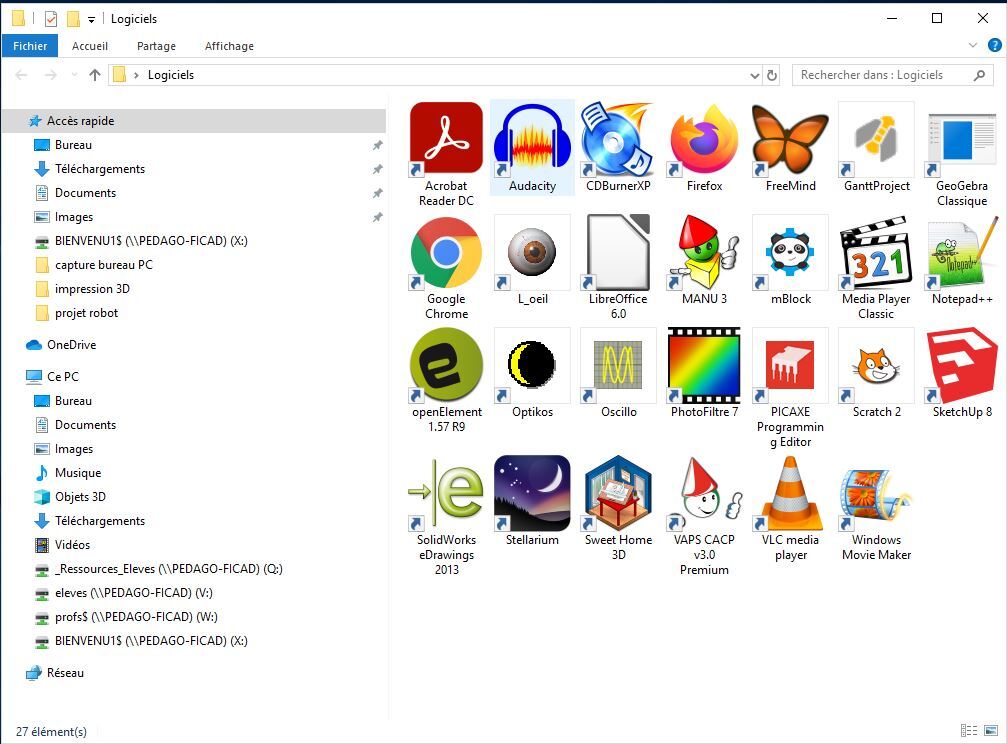Viewport: 1007px width, 744px height.
Task: Select the openElement 1.57 R9 icon
Action: [446, 366]
